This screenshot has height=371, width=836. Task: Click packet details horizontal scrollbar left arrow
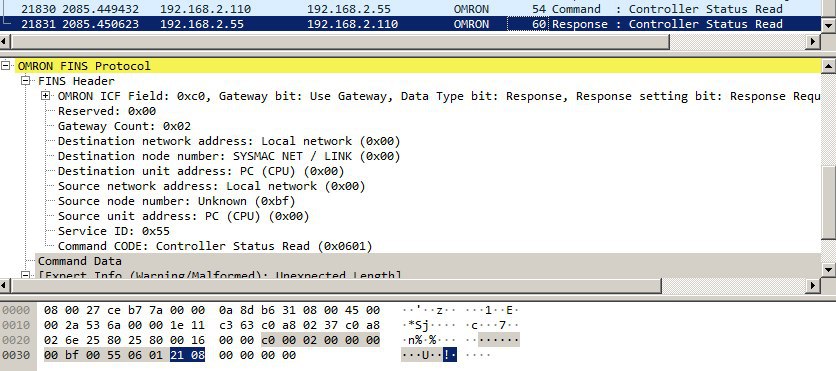coord(5,286)
